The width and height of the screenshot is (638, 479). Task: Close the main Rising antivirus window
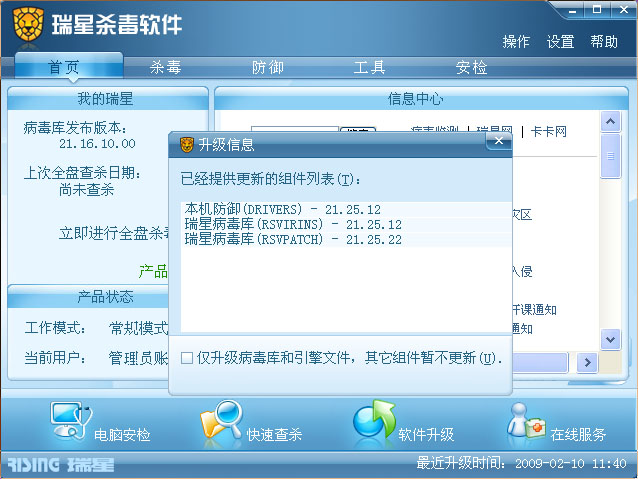(623, 10)
